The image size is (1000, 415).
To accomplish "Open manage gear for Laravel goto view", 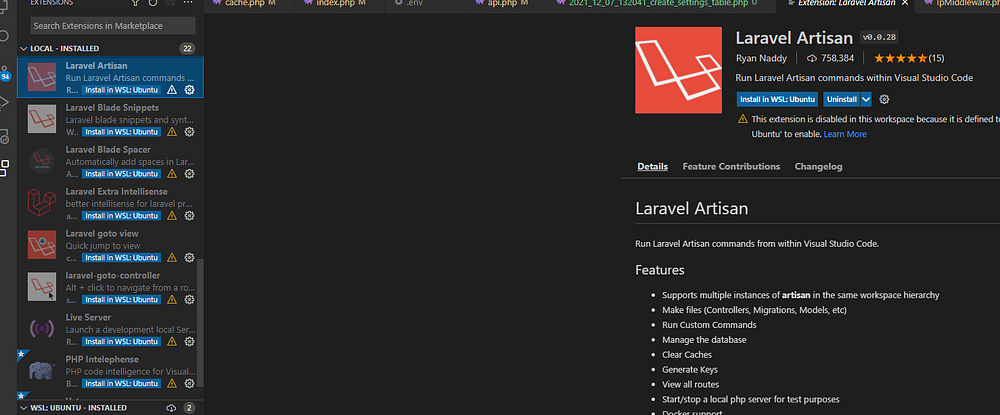I will 189,258.
